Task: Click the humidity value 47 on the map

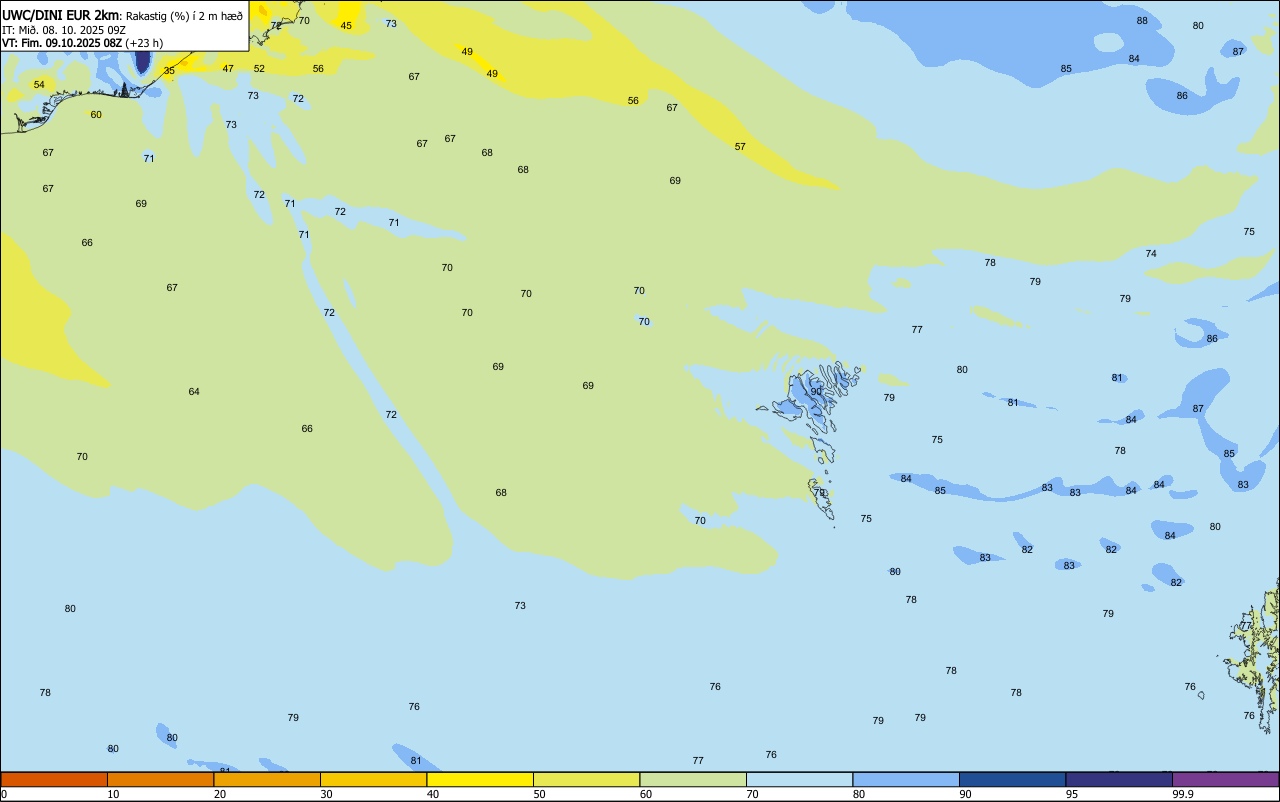Action: [x=228, y=69]
